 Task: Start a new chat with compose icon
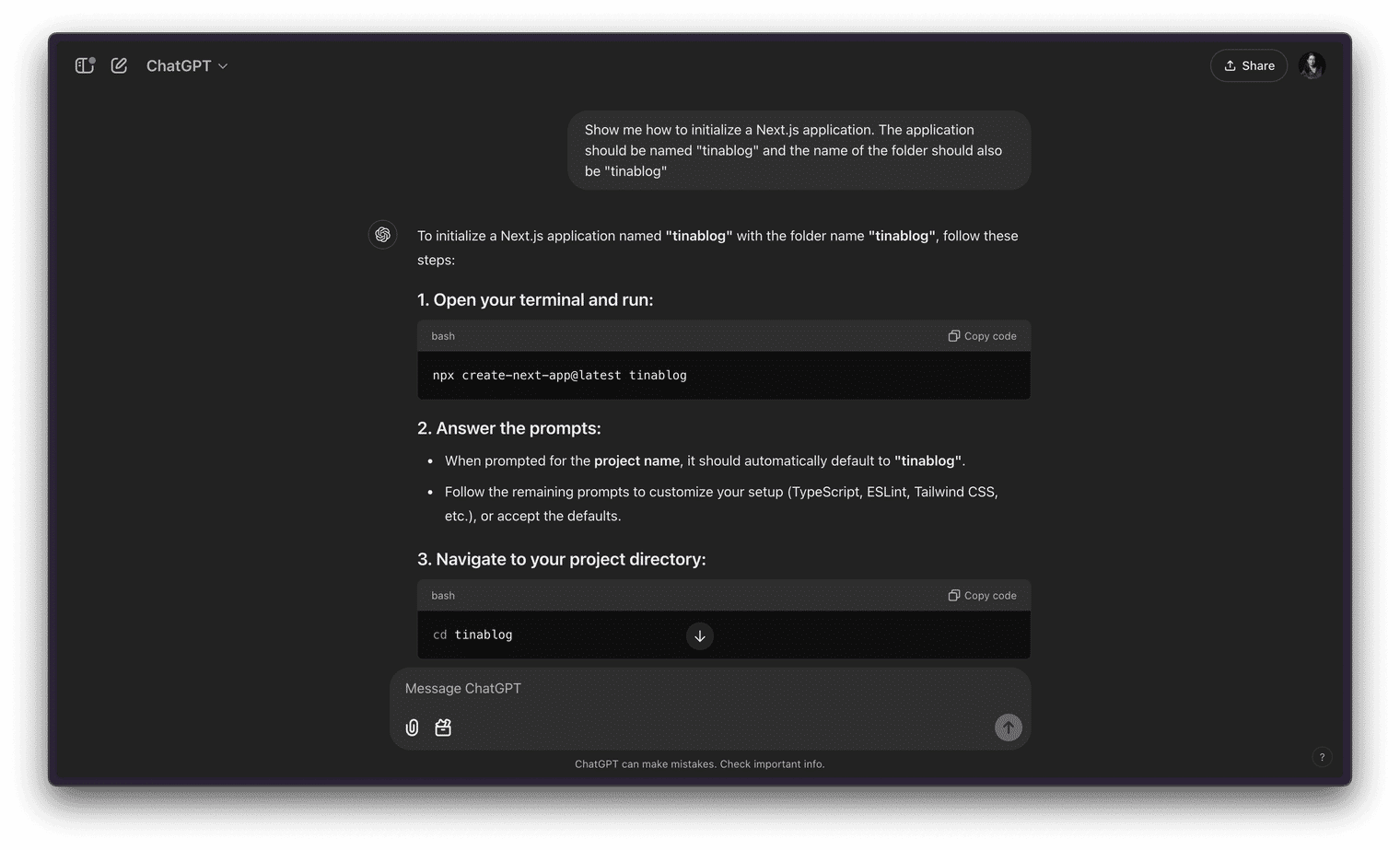119,65
